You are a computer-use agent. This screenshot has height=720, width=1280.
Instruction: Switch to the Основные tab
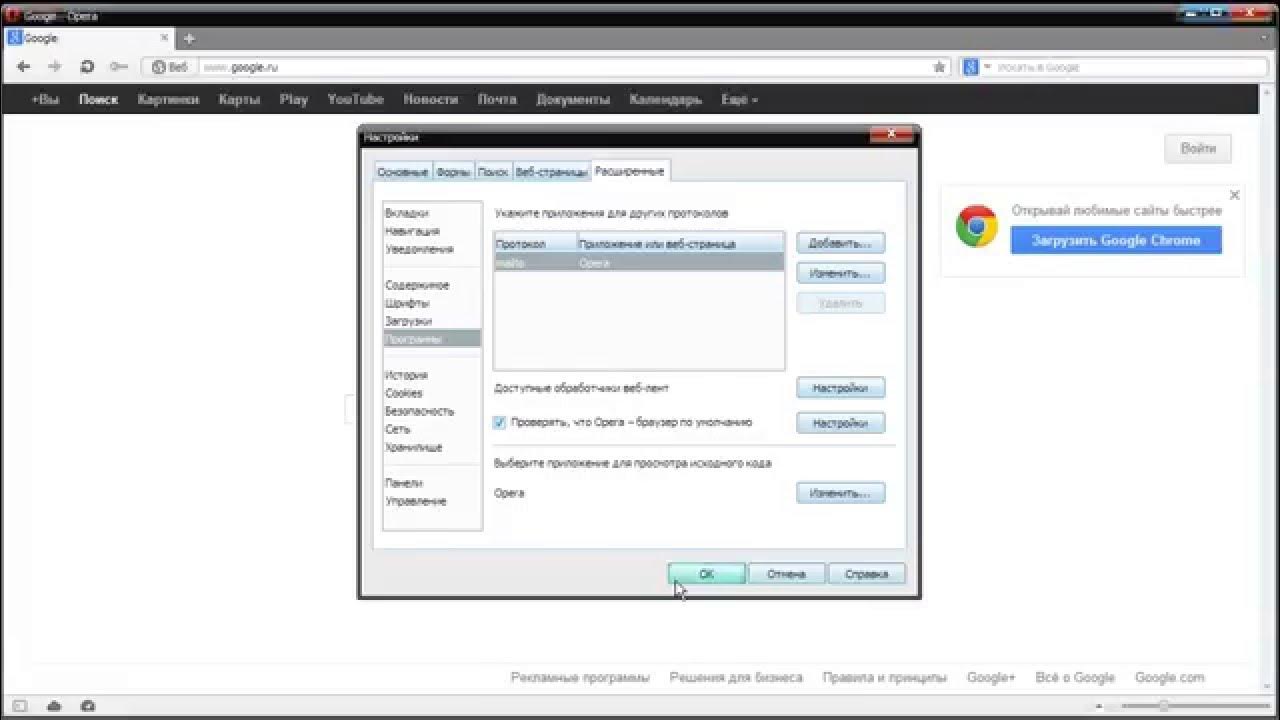pos(403,172)
